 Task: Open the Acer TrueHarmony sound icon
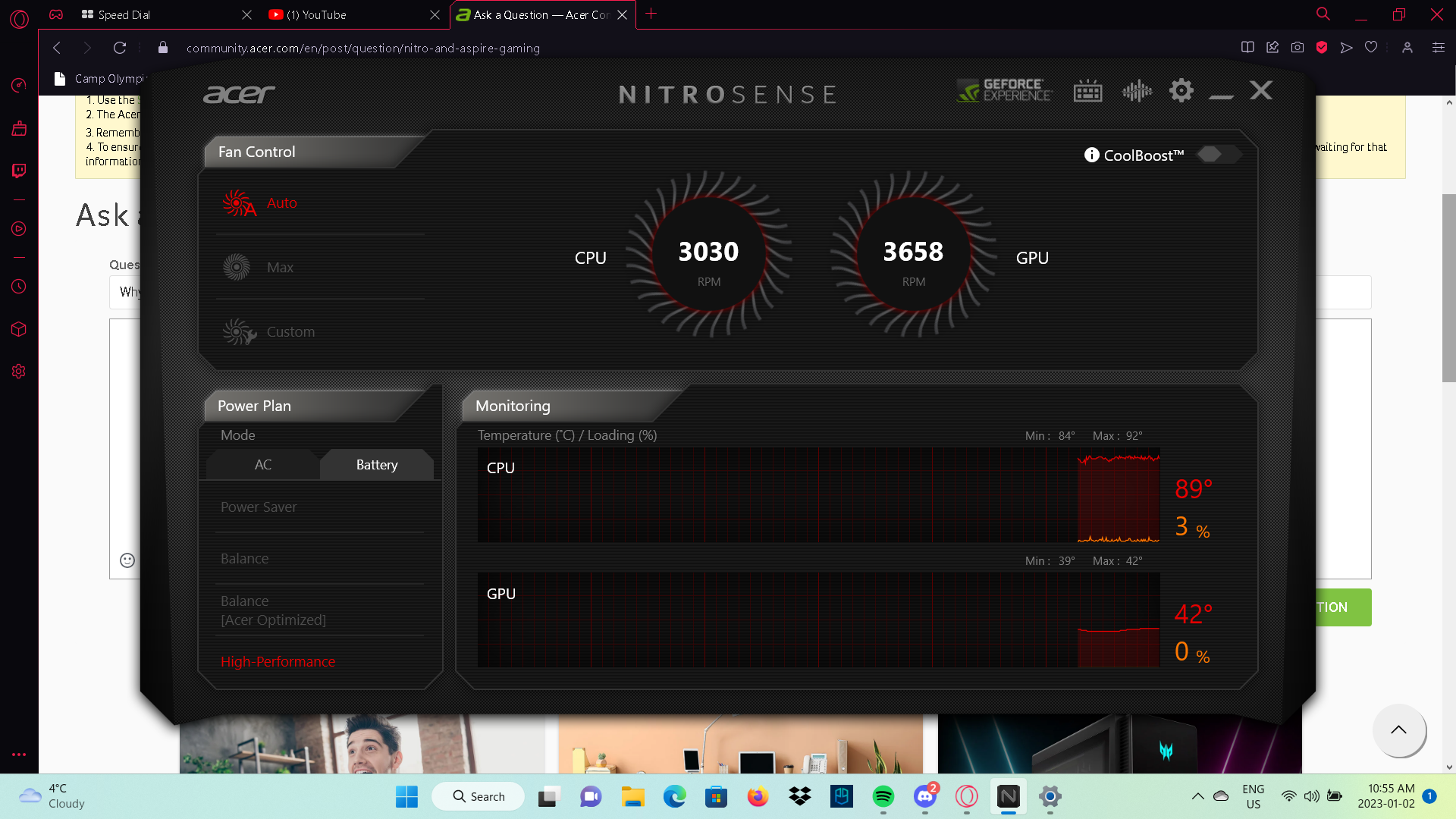coord(1137,91)
